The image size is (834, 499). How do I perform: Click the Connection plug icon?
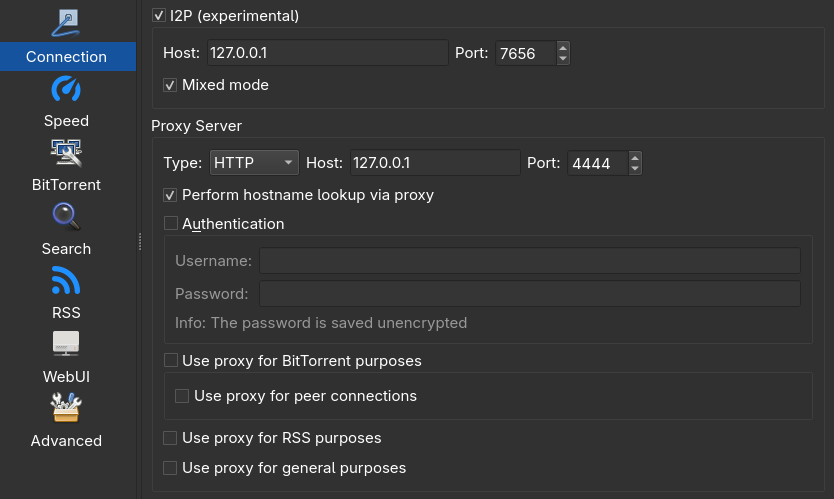pyautogui.click(x=66, y=24)
